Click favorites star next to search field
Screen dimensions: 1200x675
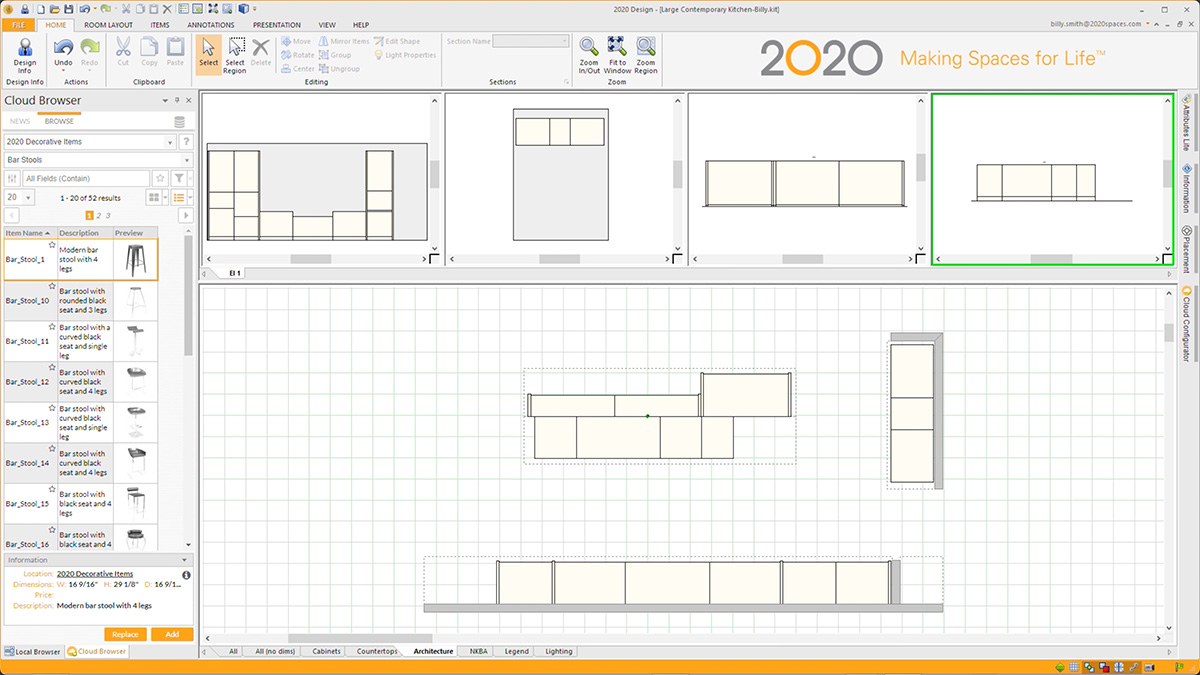tap(160, 178)
